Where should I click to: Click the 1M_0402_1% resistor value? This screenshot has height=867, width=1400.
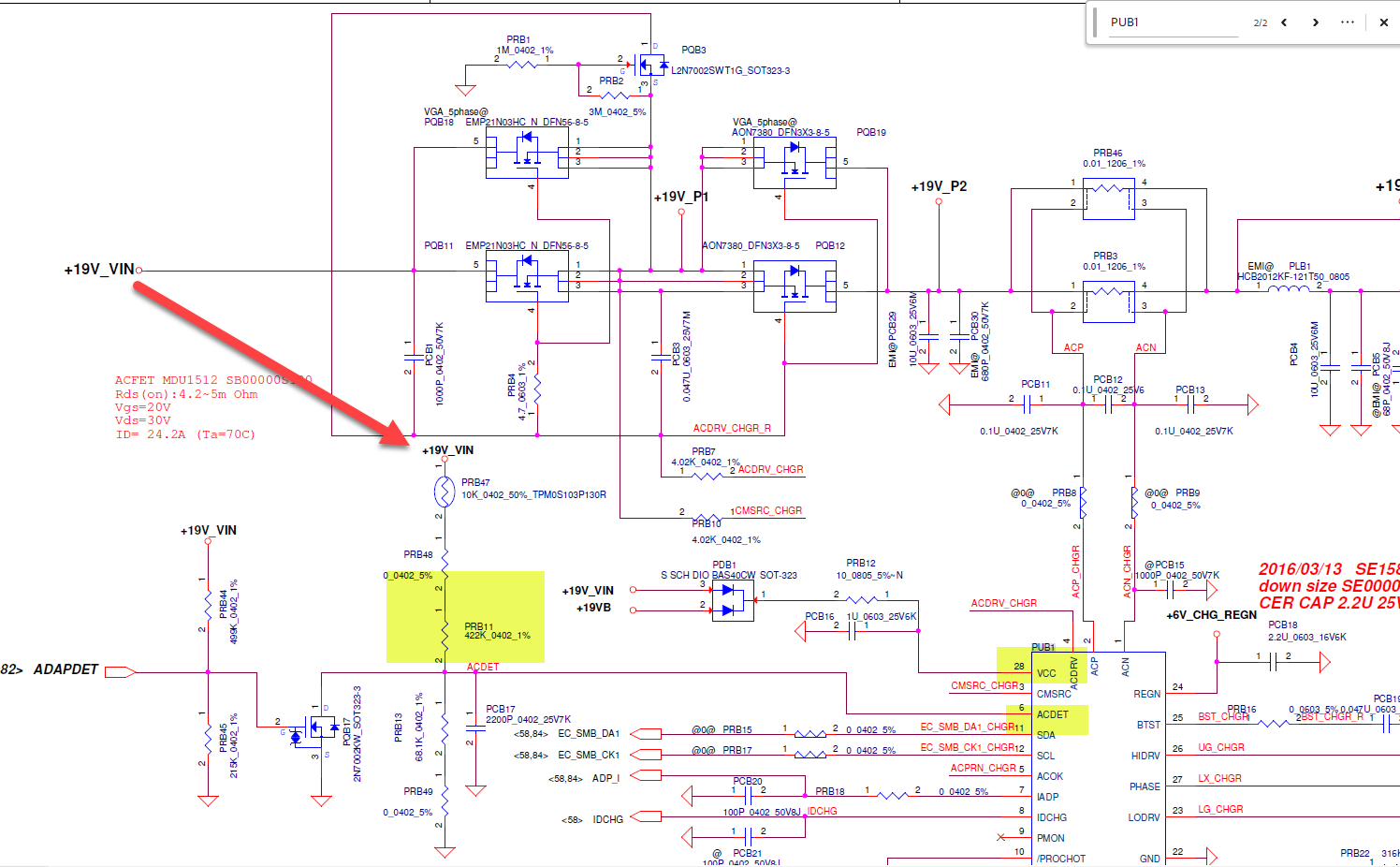click(525, 51)
